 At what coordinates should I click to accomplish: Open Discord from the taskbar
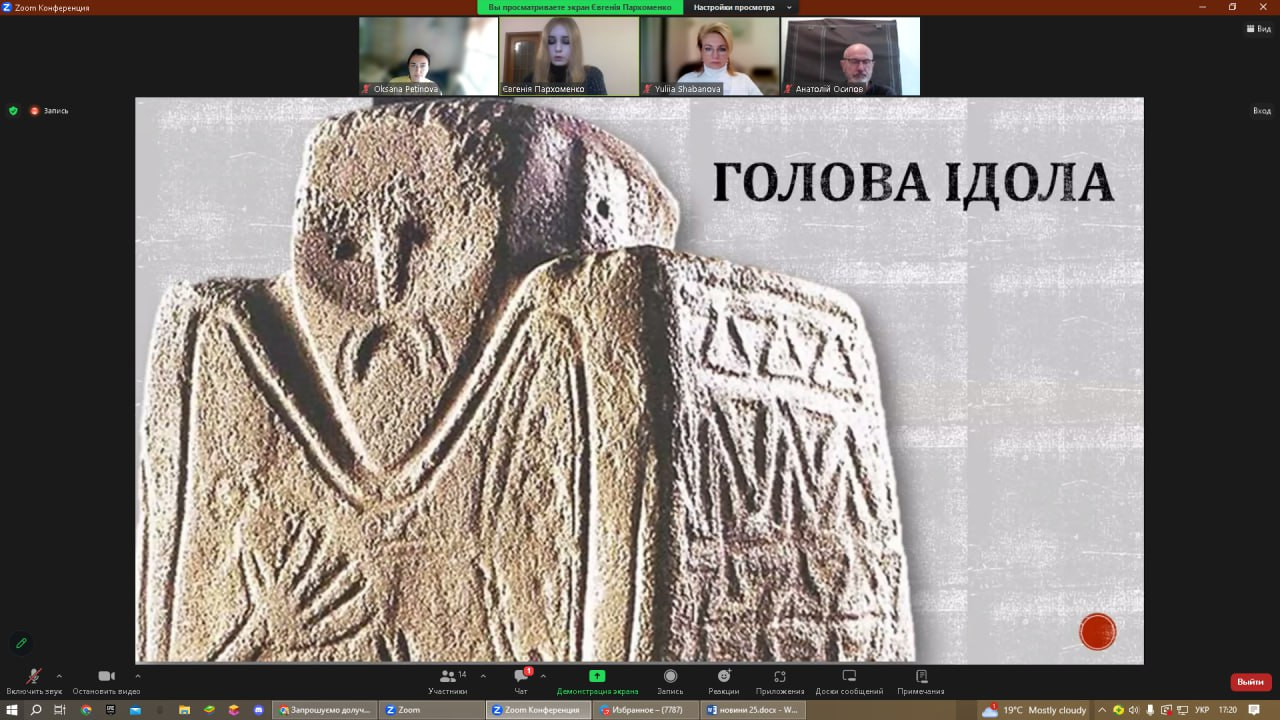tap(259, 710)
